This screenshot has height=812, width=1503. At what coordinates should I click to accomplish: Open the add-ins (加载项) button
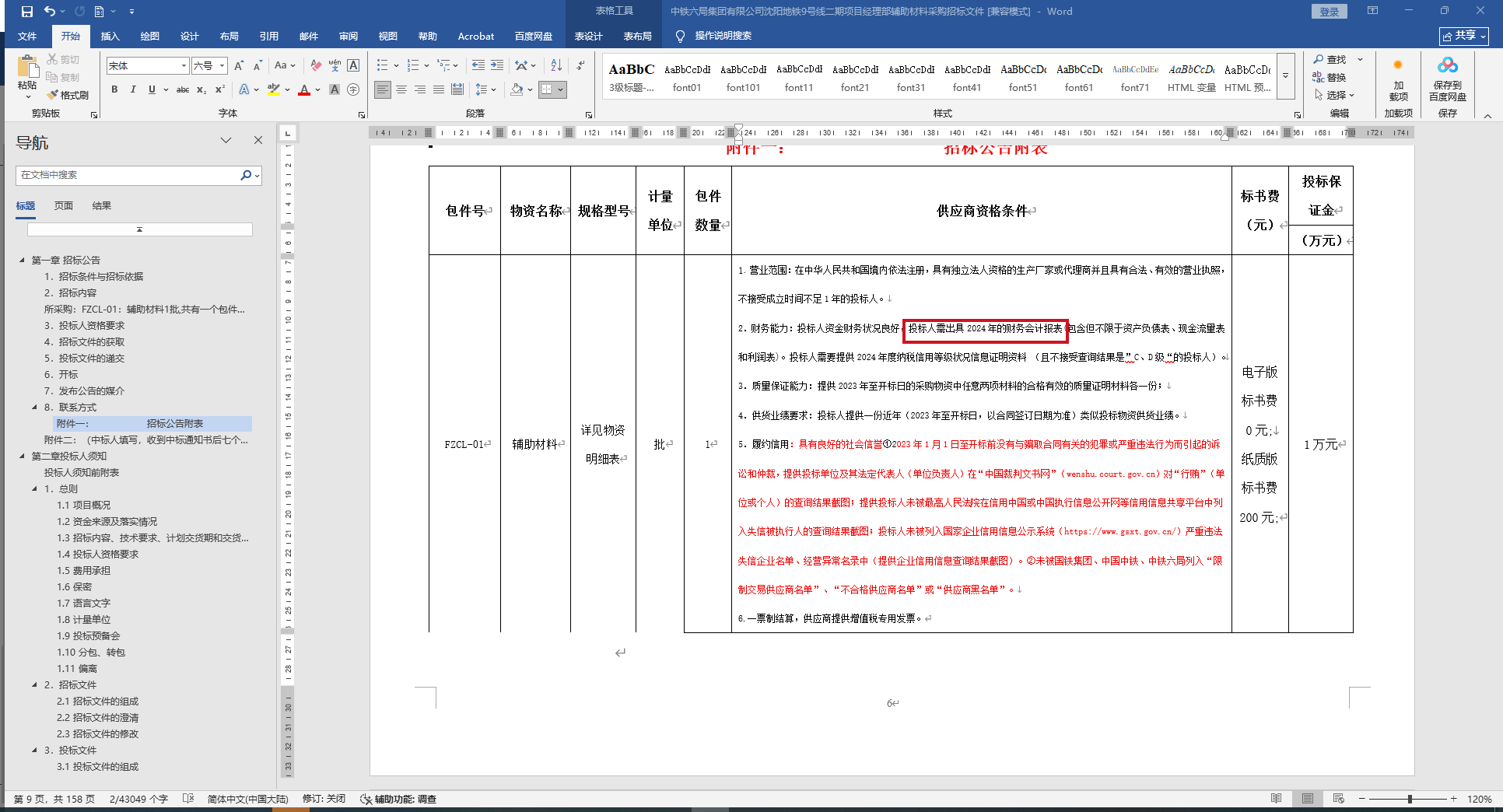(x=1398, y=80)
